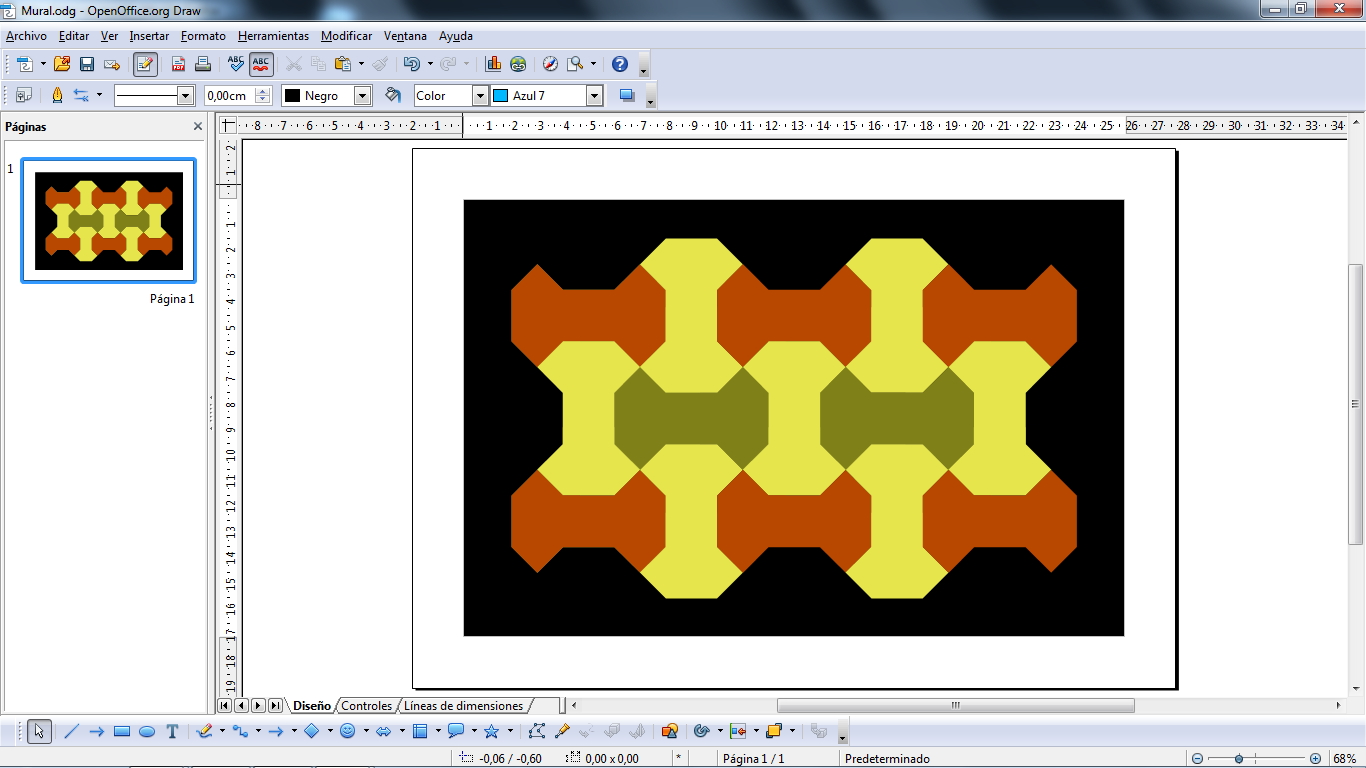Toggle the Shadow button
The height and width of the screenshot is (768, 1366).
click(x=627, y=95)
